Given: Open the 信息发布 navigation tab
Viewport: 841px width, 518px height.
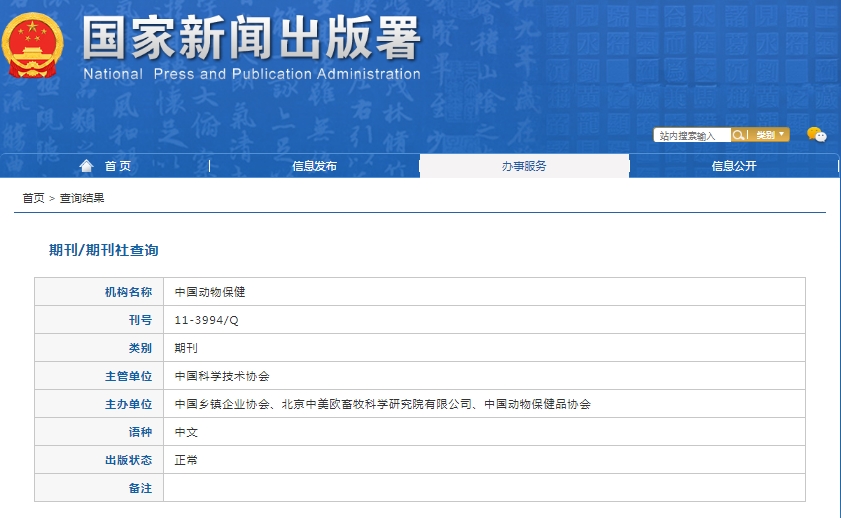Looking at the screenshot, I should 314,166.
